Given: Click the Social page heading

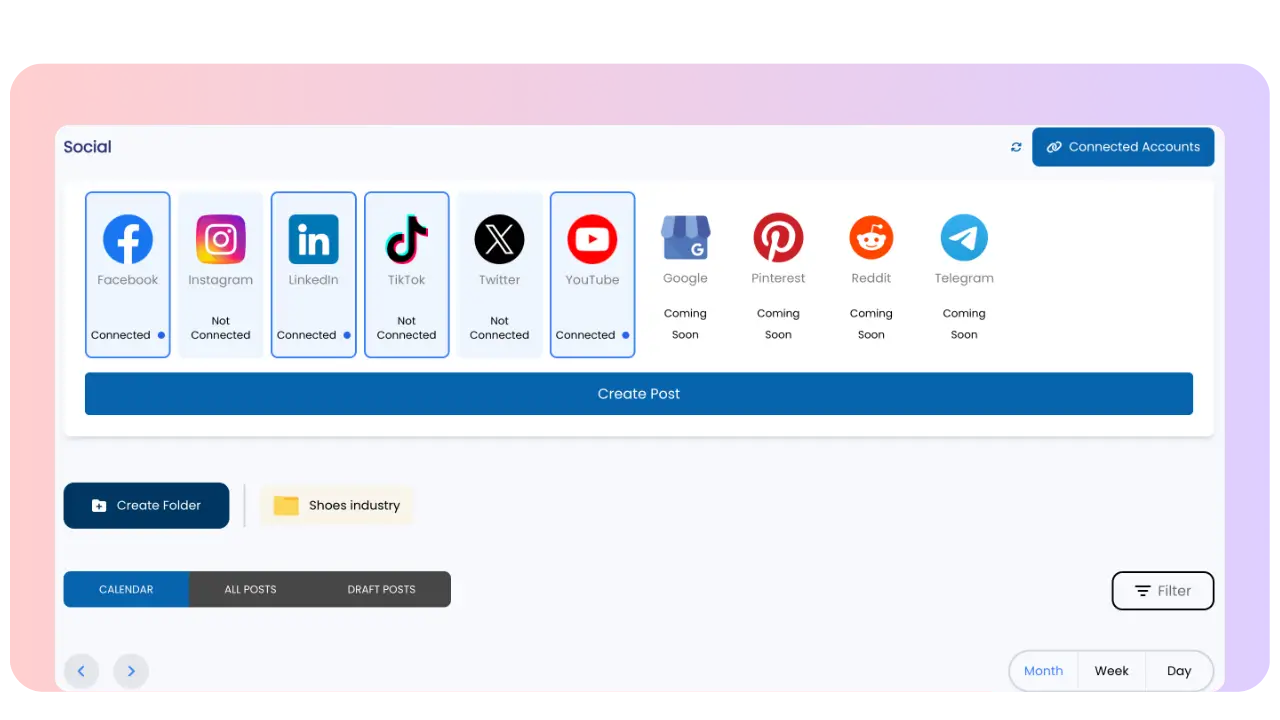Looking at the screenshot, I should click(x=88, y=147).
